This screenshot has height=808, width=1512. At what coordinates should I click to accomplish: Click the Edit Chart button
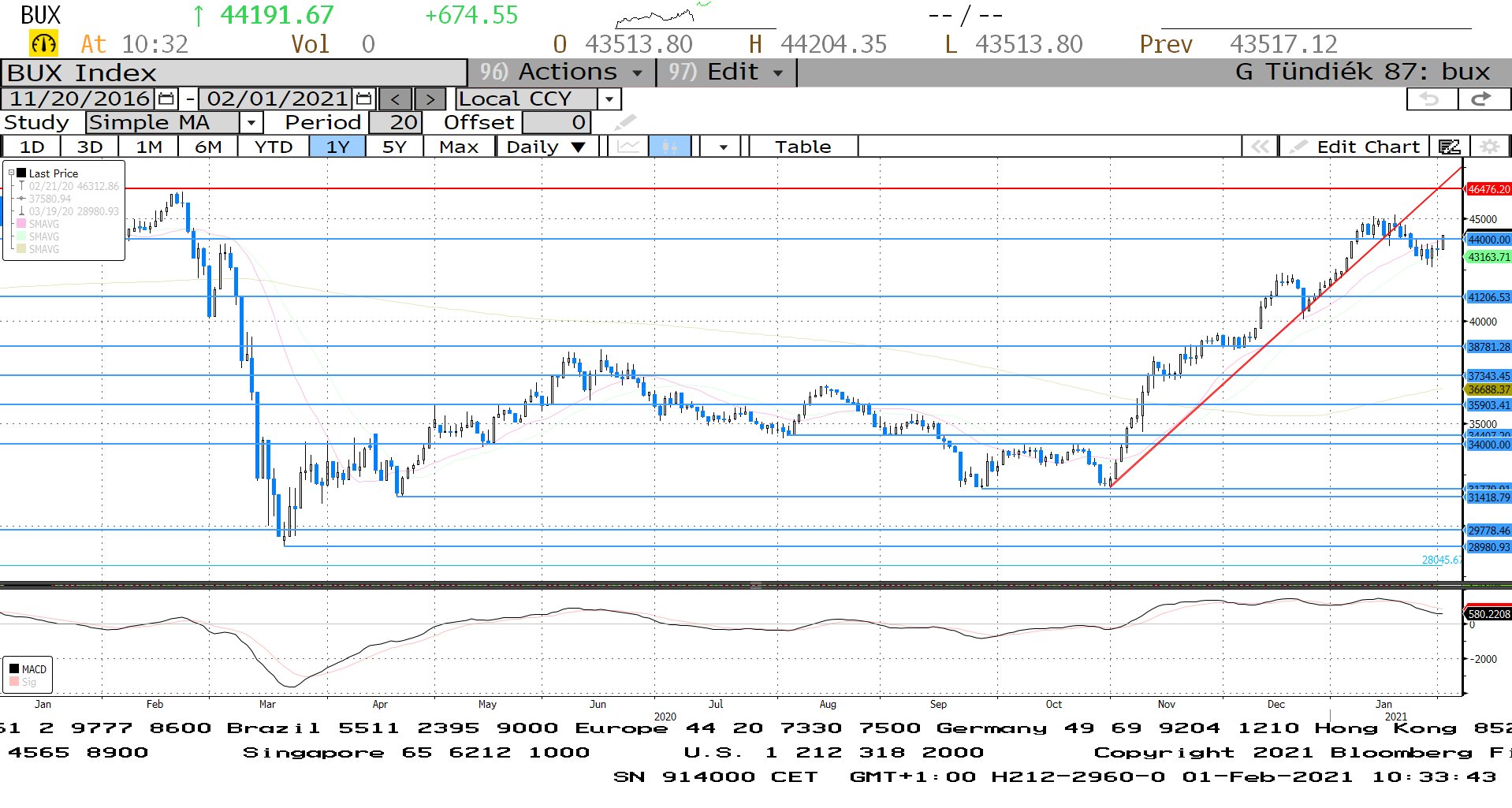click(1356, 147)
